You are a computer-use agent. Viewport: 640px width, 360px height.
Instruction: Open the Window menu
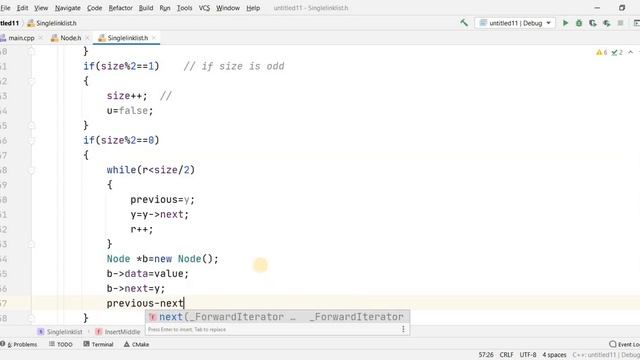[228, 8]
